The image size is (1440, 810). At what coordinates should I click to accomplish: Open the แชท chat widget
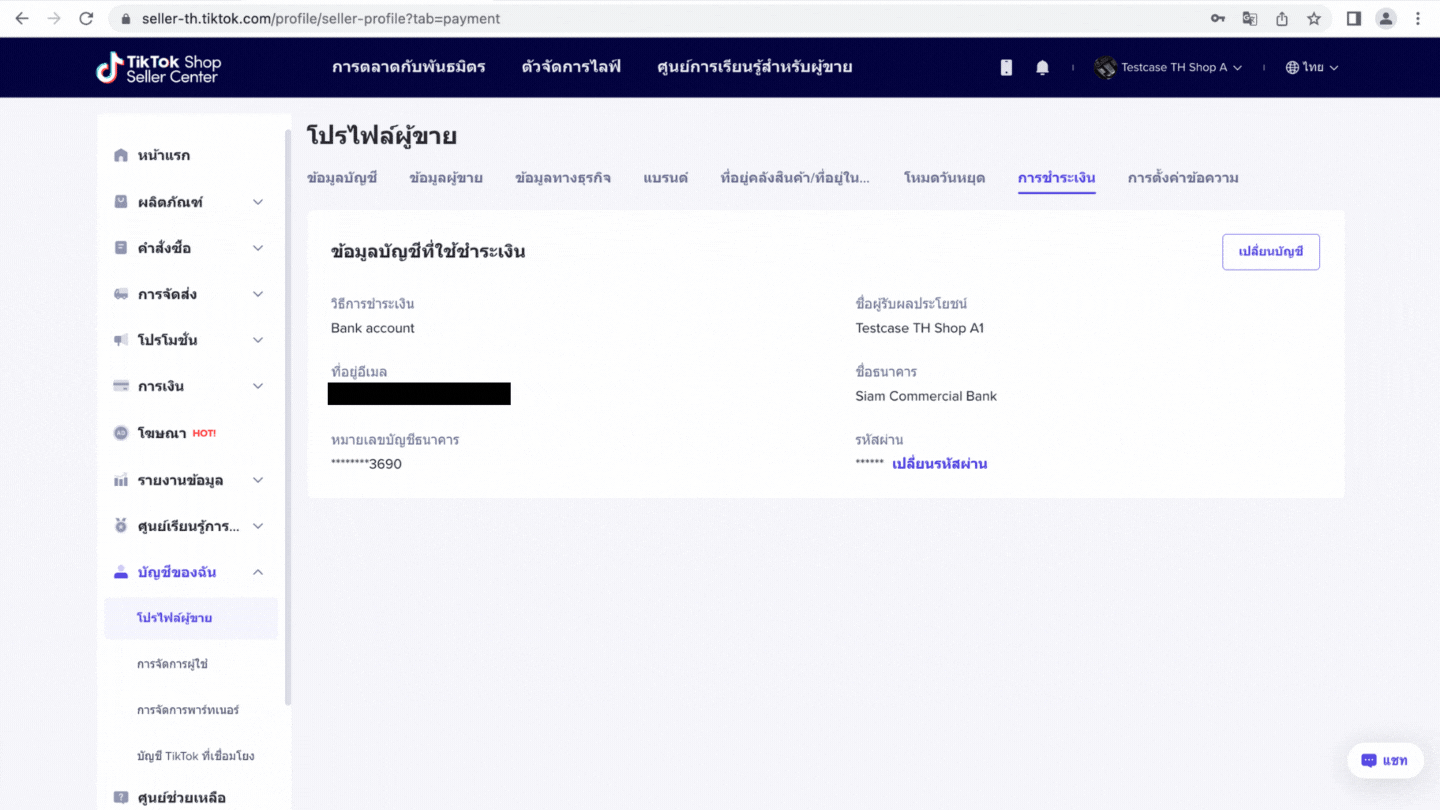pos(1385,761)
